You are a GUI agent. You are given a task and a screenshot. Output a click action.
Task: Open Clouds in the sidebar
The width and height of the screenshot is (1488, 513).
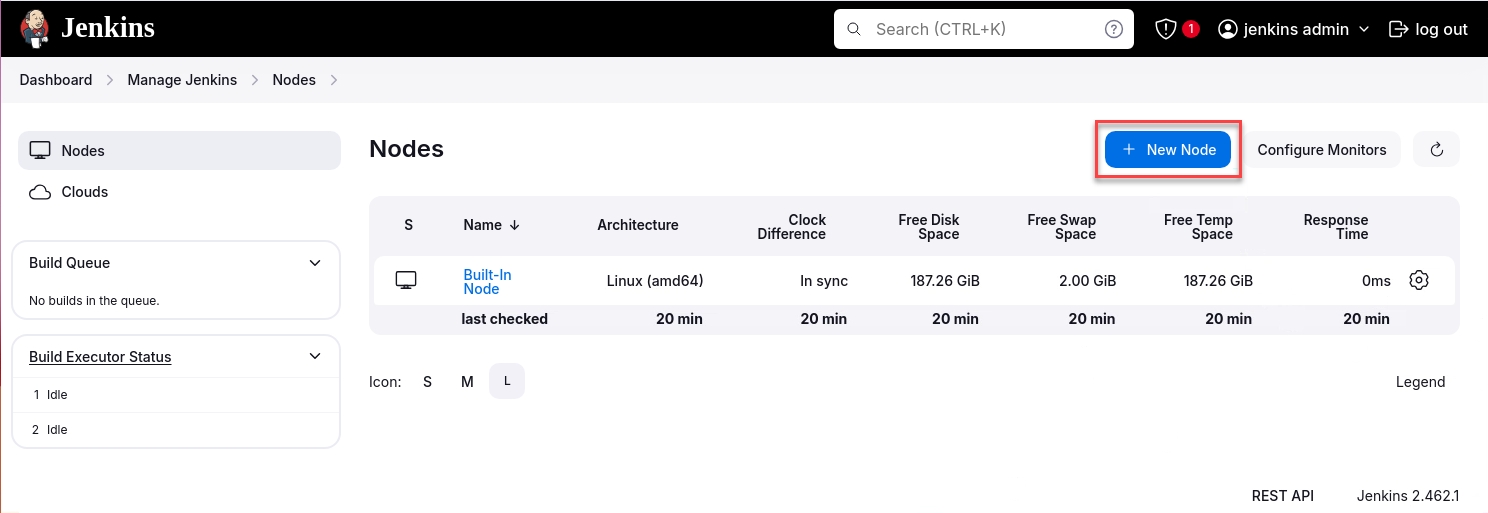click(84, 192)
